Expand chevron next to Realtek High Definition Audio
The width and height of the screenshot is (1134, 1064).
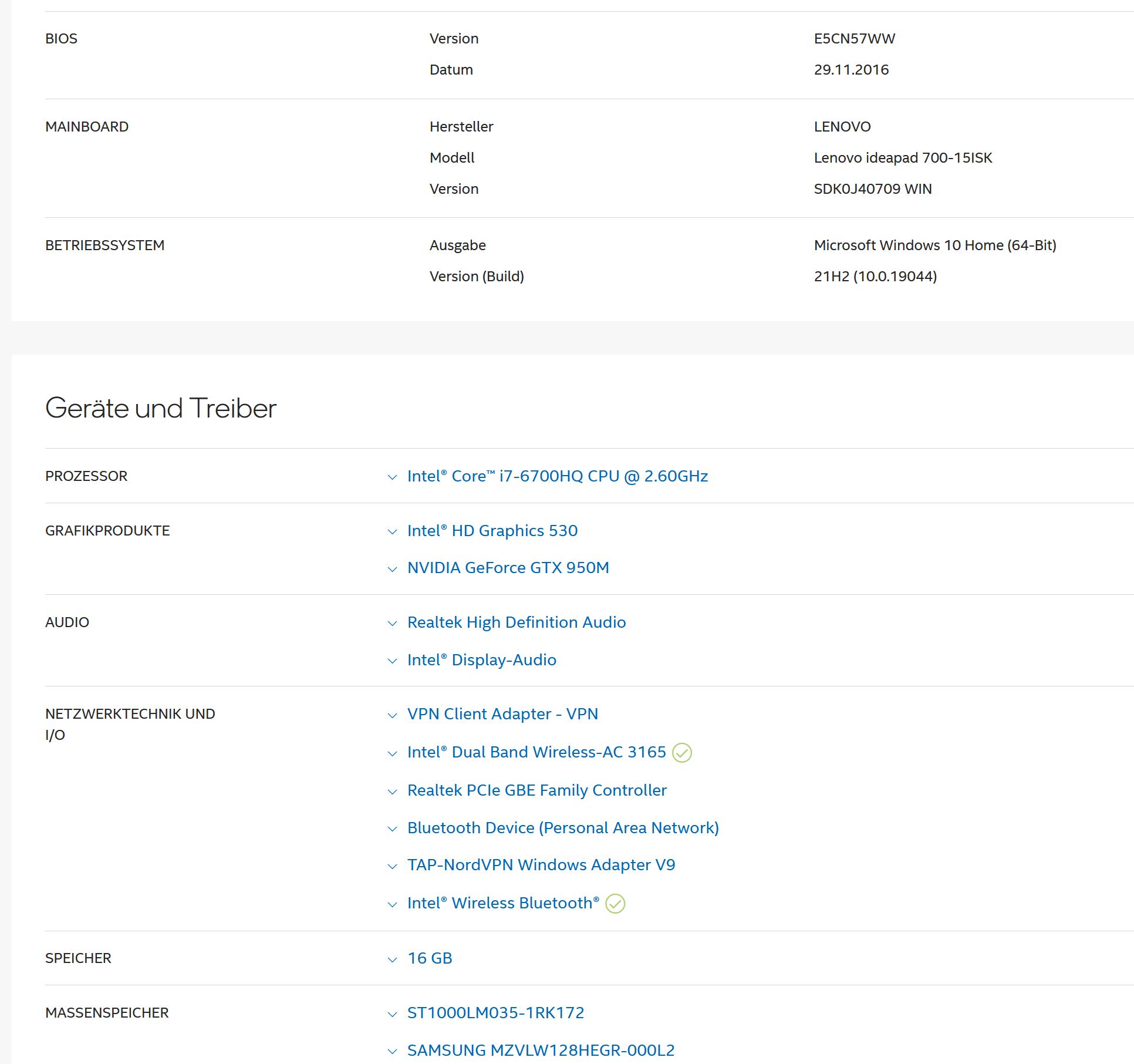click(392, 624)
